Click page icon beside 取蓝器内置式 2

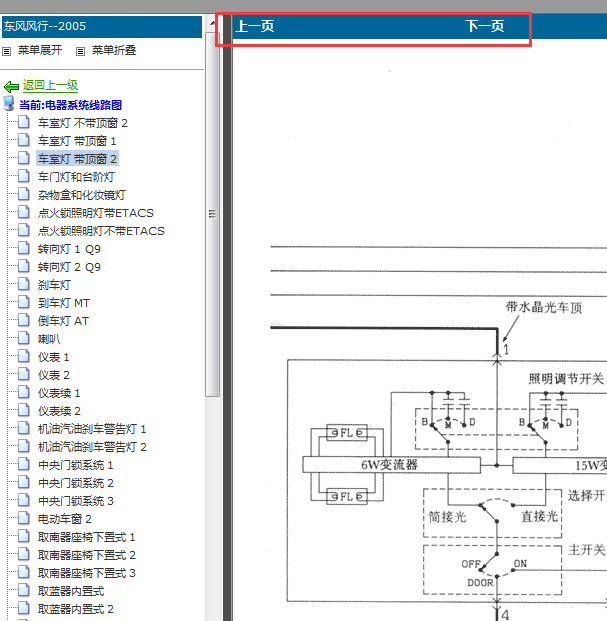point(24,608)
